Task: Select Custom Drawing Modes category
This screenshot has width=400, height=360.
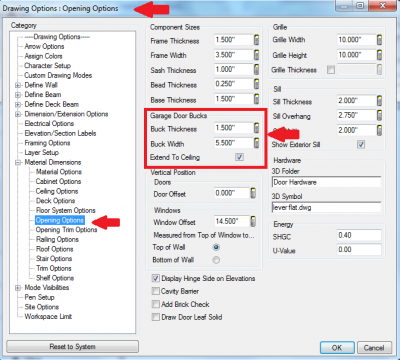Action: pos(58,75)
